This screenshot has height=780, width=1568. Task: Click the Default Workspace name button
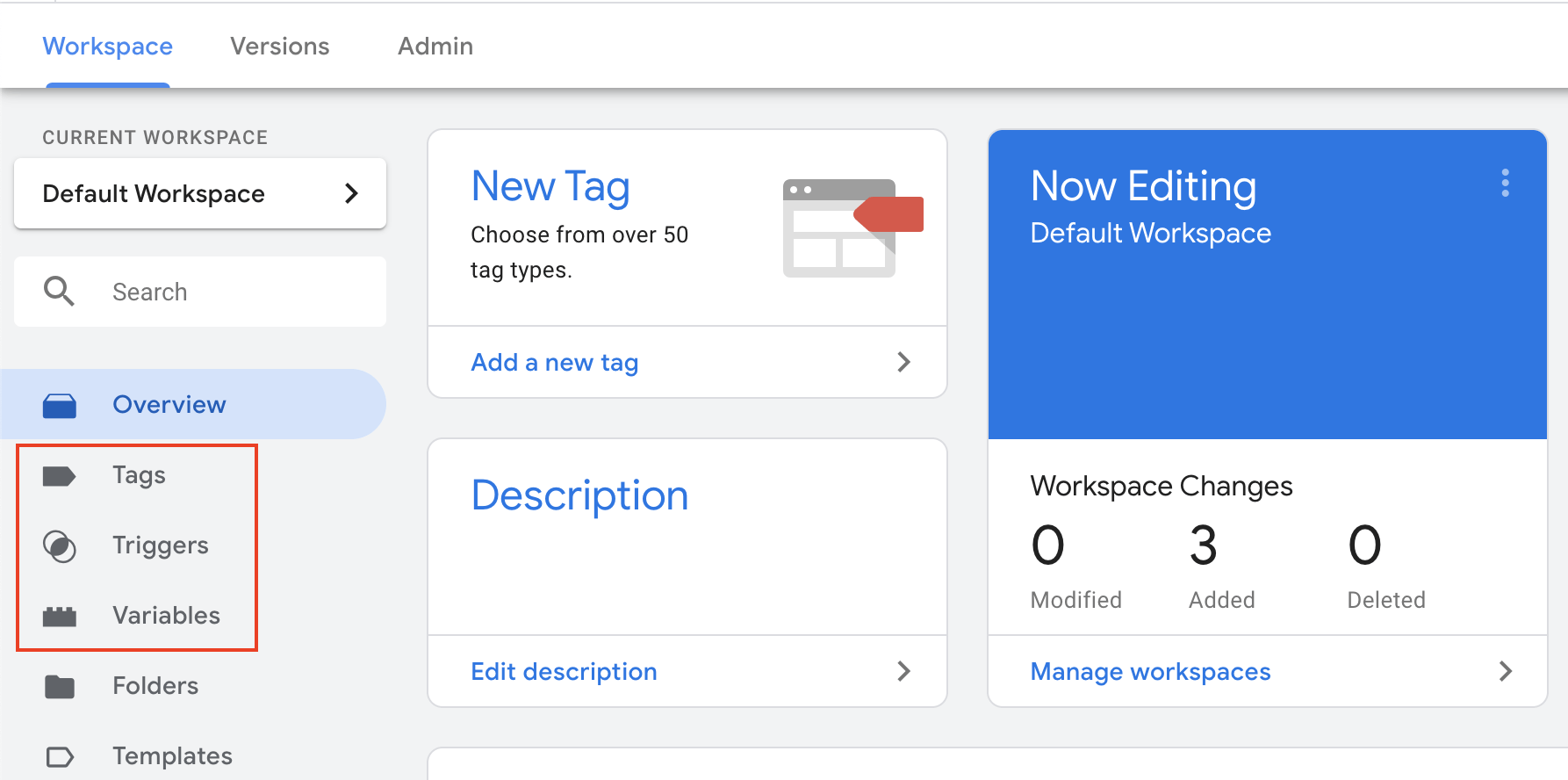tap(200, 193)
